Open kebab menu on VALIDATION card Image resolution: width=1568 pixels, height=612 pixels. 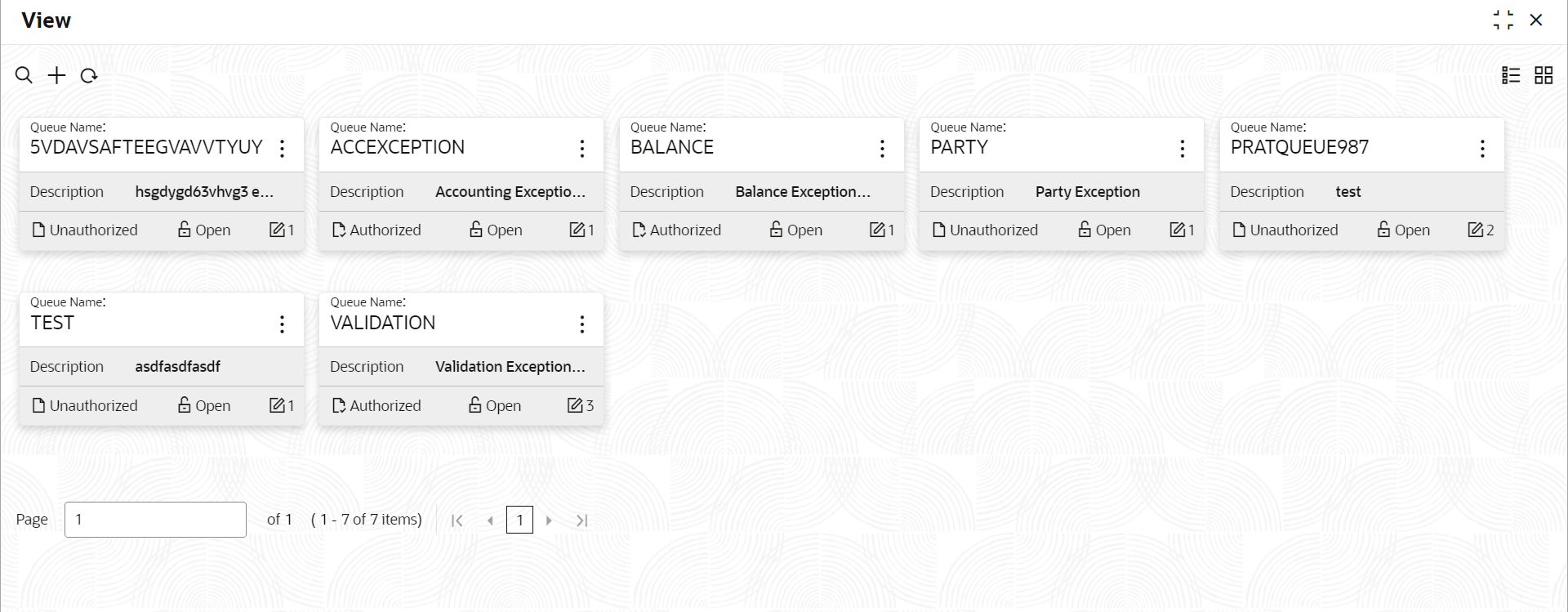[581, 324]
